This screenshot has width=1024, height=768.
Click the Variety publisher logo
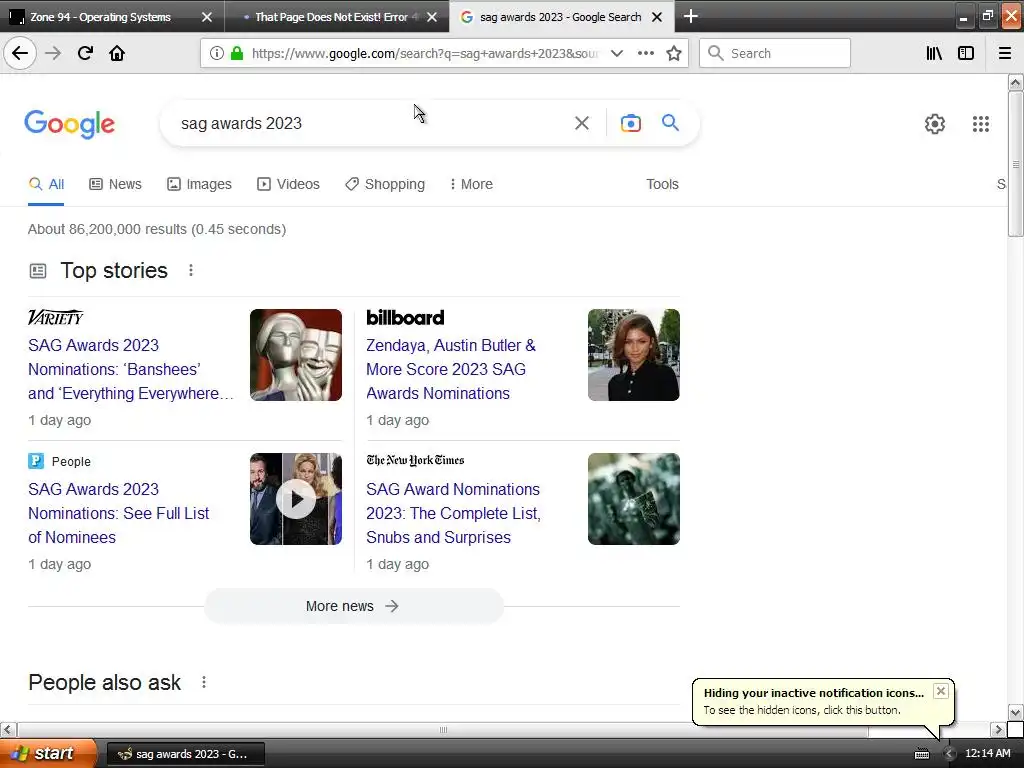[x=56, y=317]
